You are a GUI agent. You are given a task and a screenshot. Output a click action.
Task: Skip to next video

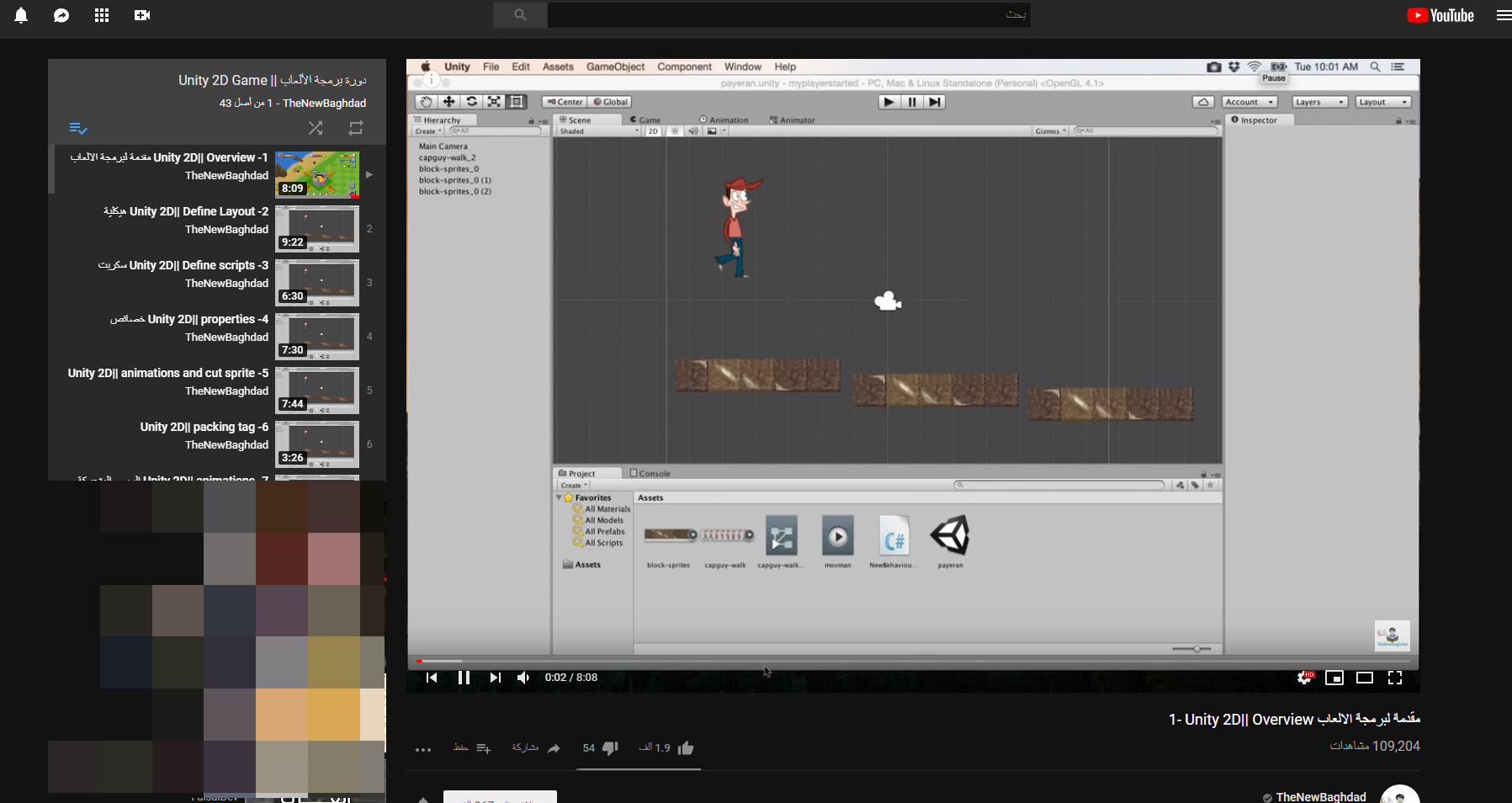pyautogui.click(x=495, y=678)
